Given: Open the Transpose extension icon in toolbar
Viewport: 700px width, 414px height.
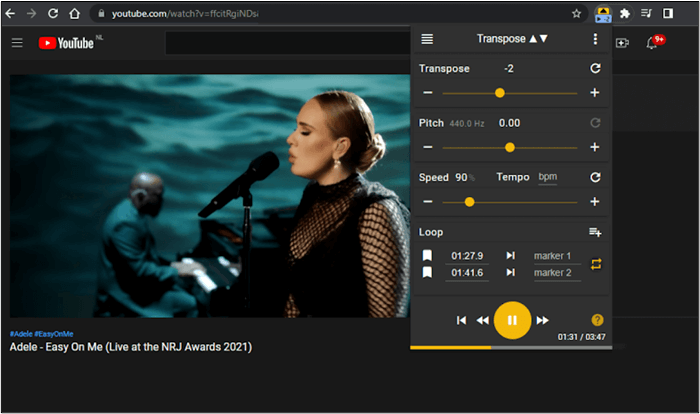Looking at the screenshot, I should point(603,14).
